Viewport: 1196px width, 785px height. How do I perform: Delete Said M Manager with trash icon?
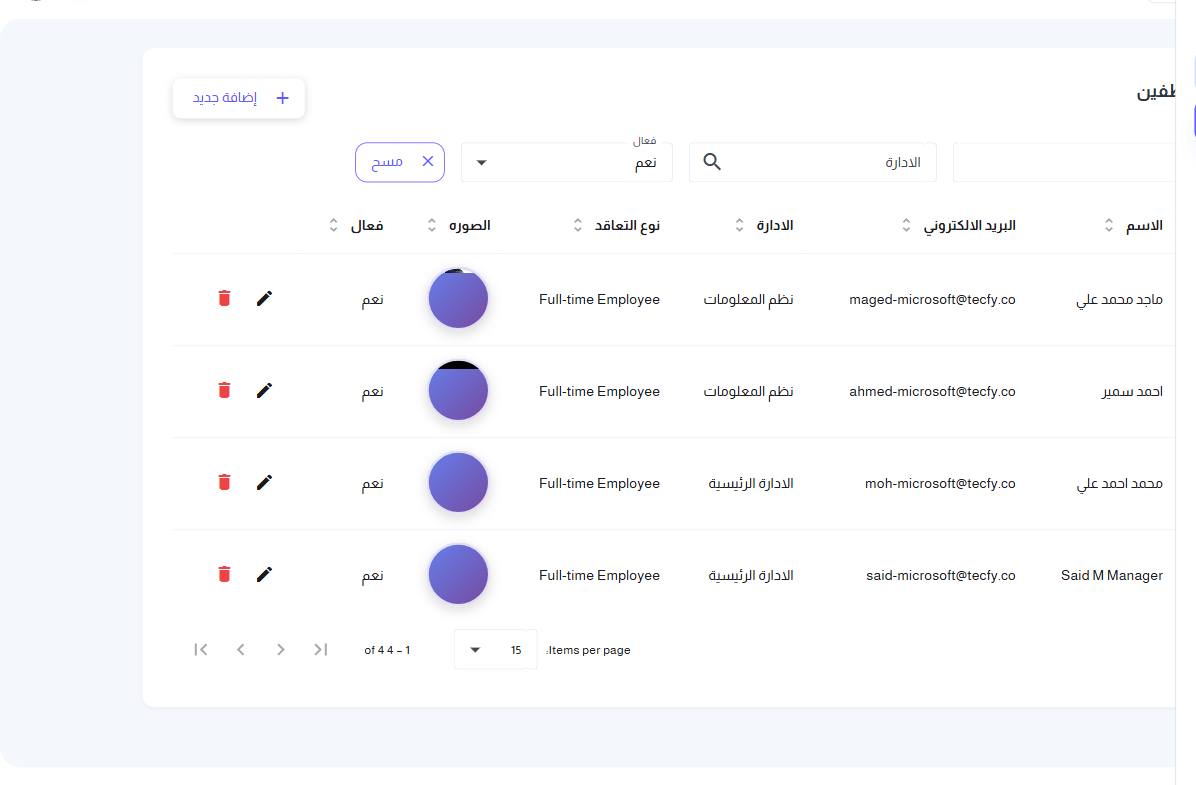pyautogui.click(x=224, y=574)
